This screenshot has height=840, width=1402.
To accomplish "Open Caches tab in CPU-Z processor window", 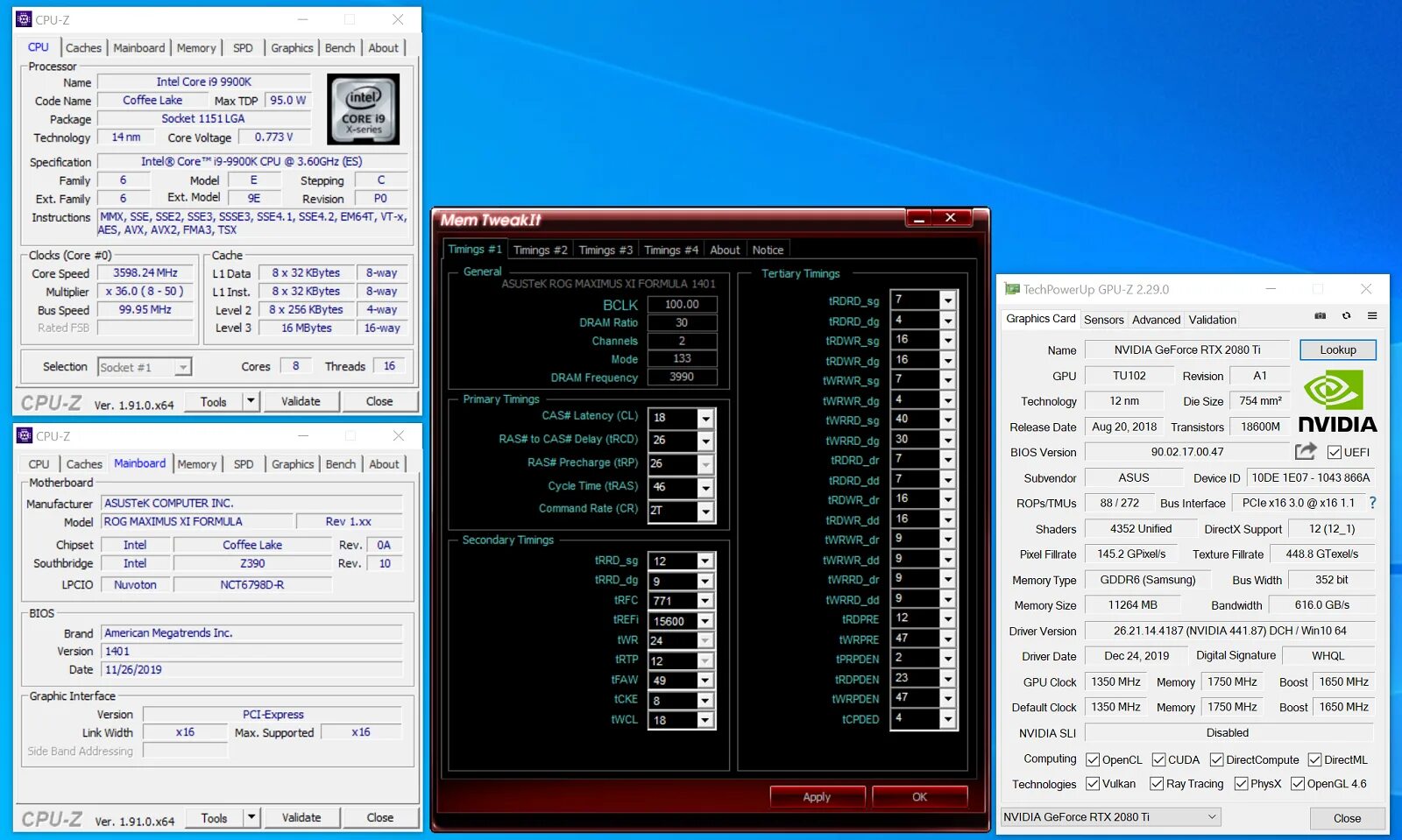I will (x=83, y=48).
